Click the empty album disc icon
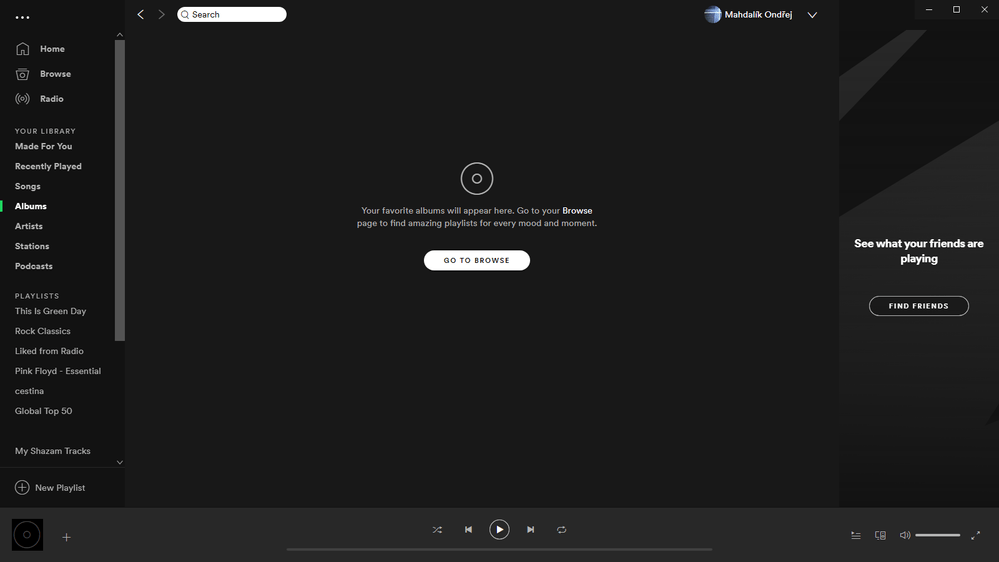The width and height of the screenshot is (999, 562). 477,178
